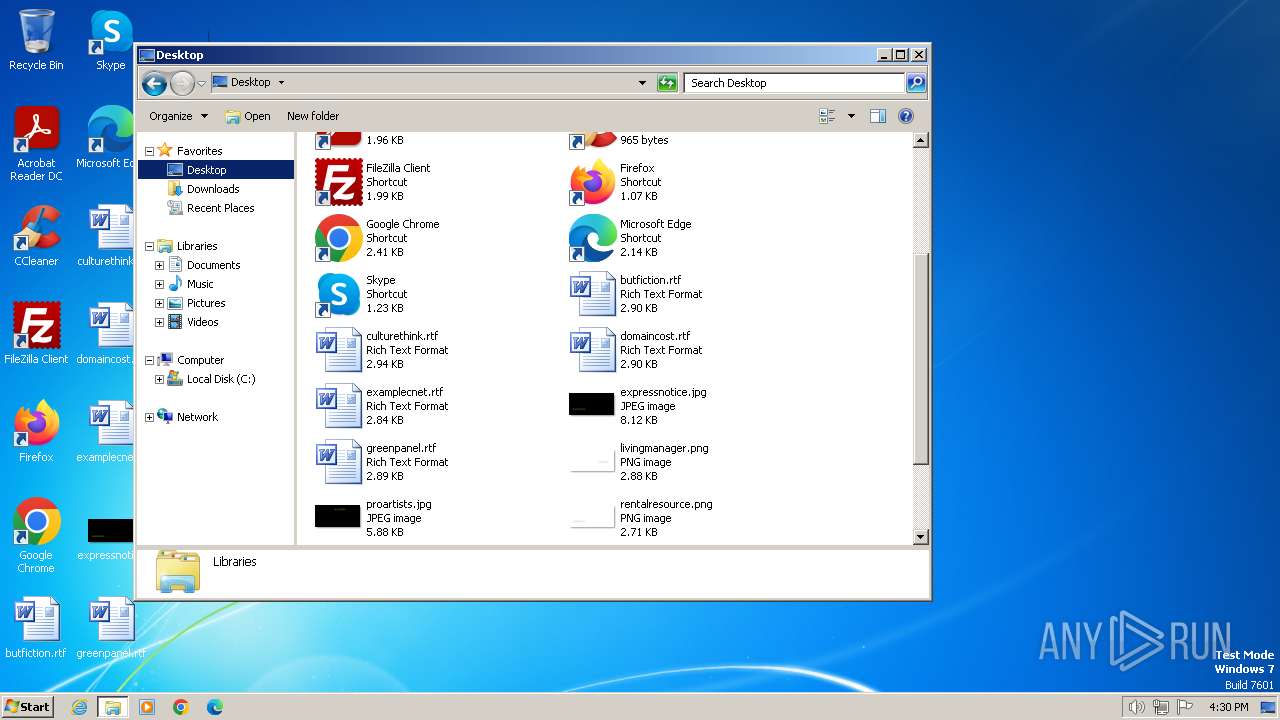Select FileZilla Client desktop icon
The image size is (1280, 720).
point(36,333)
